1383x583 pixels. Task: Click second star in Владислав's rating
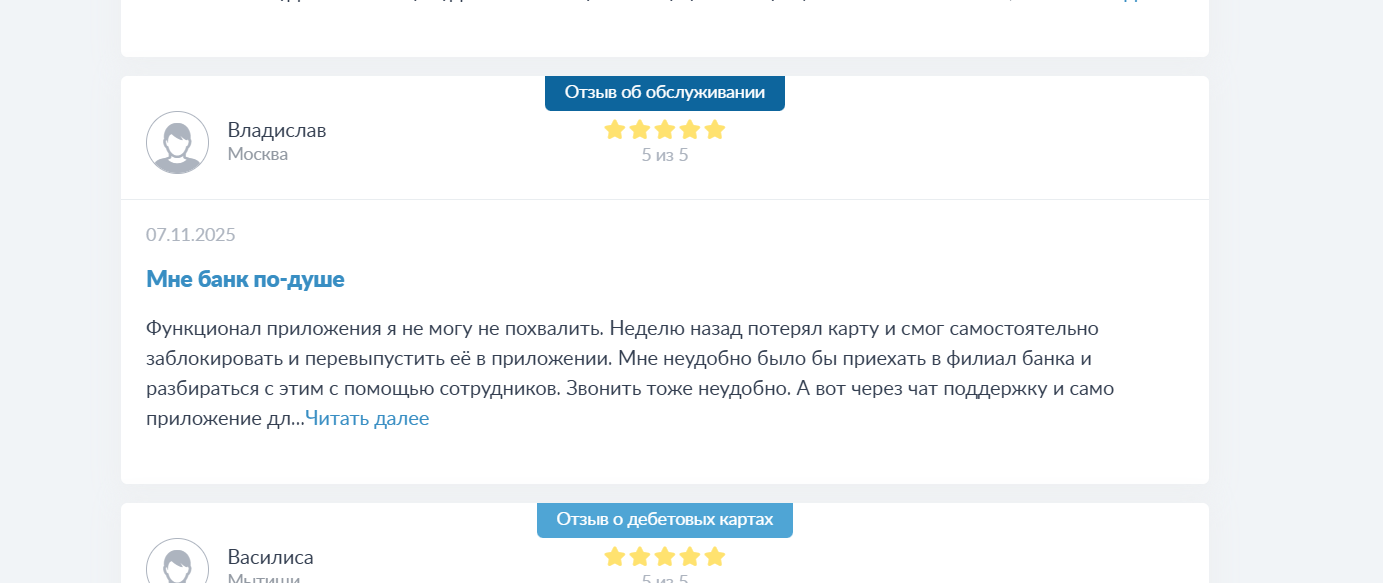pyautogui.click(x=640, y=130)
